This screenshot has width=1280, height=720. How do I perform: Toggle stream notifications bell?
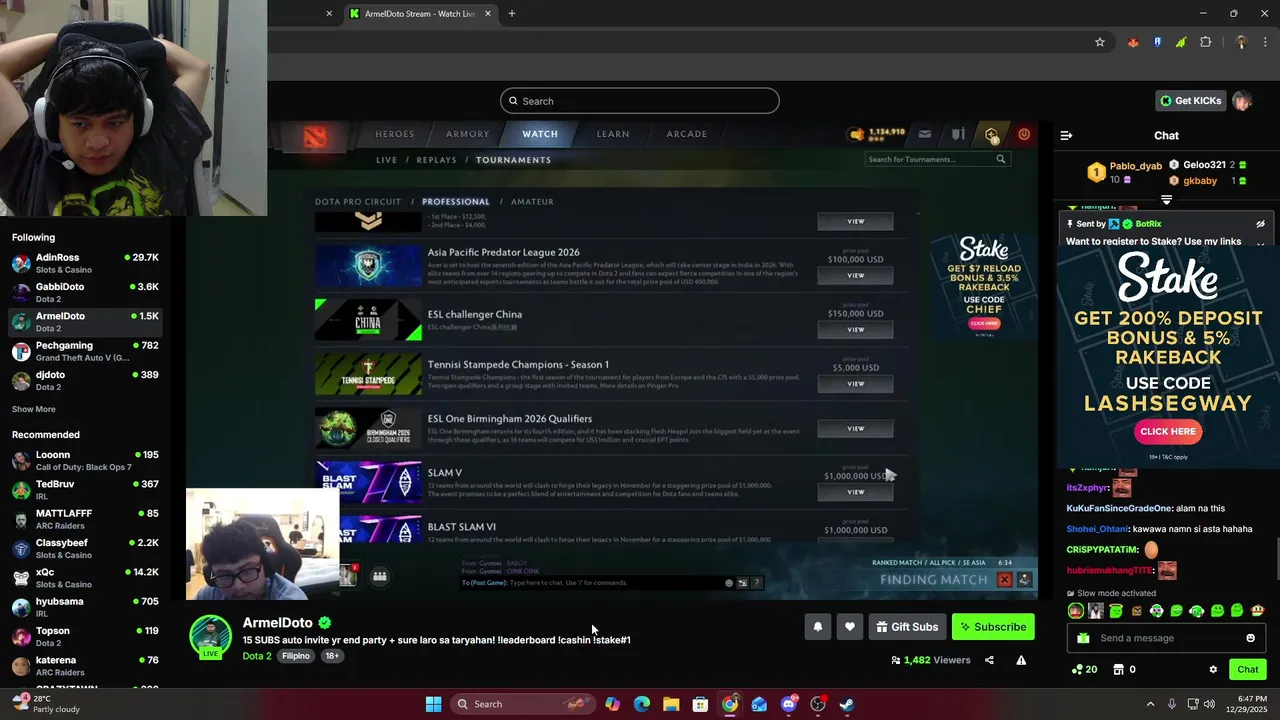point(817,627)
